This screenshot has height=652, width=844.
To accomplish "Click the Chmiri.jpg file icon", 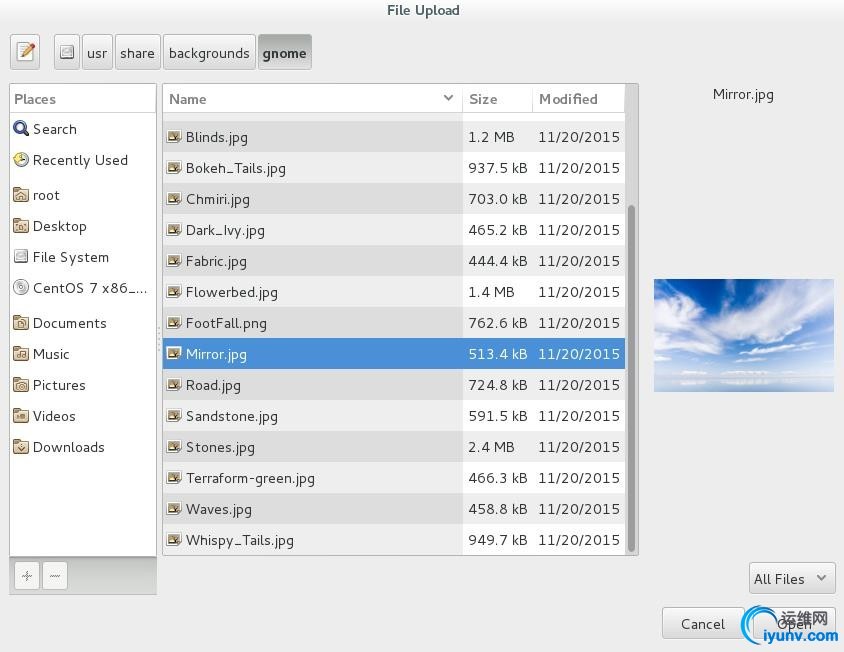I will (174, 199).
